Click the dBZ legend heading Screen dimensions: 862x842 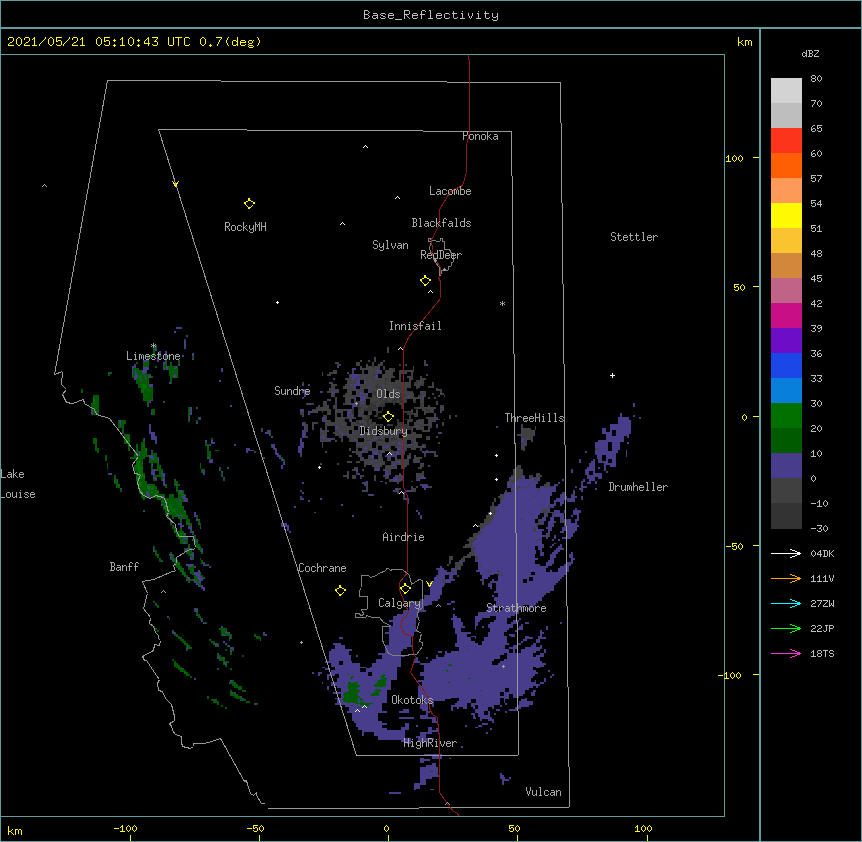click(810, 54)
